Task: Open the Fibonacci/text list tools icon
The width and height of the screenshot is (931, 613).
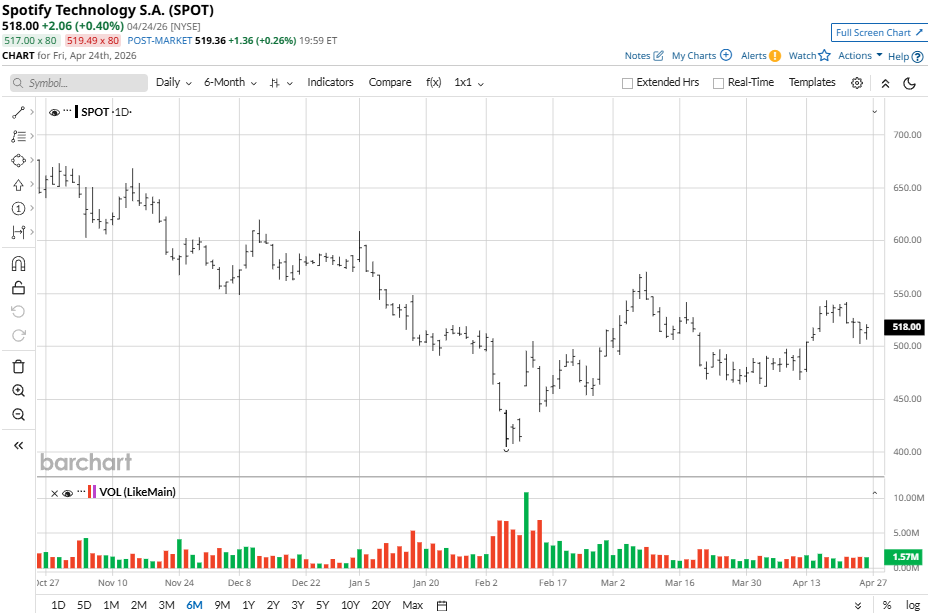Action: tap(18, 136)
